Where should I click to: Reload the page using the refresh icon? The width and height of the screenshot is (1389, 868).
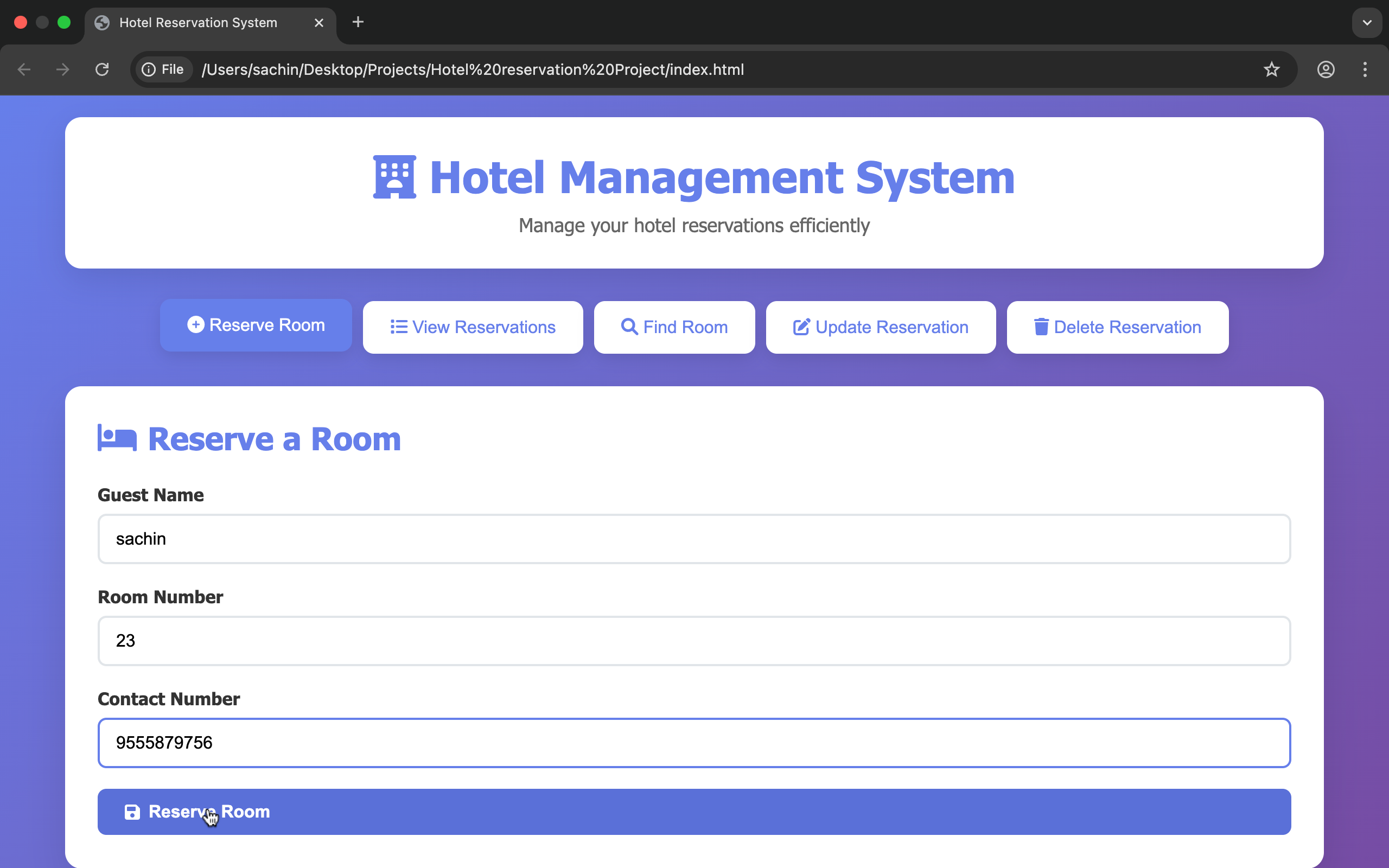(x=102, y=69)
